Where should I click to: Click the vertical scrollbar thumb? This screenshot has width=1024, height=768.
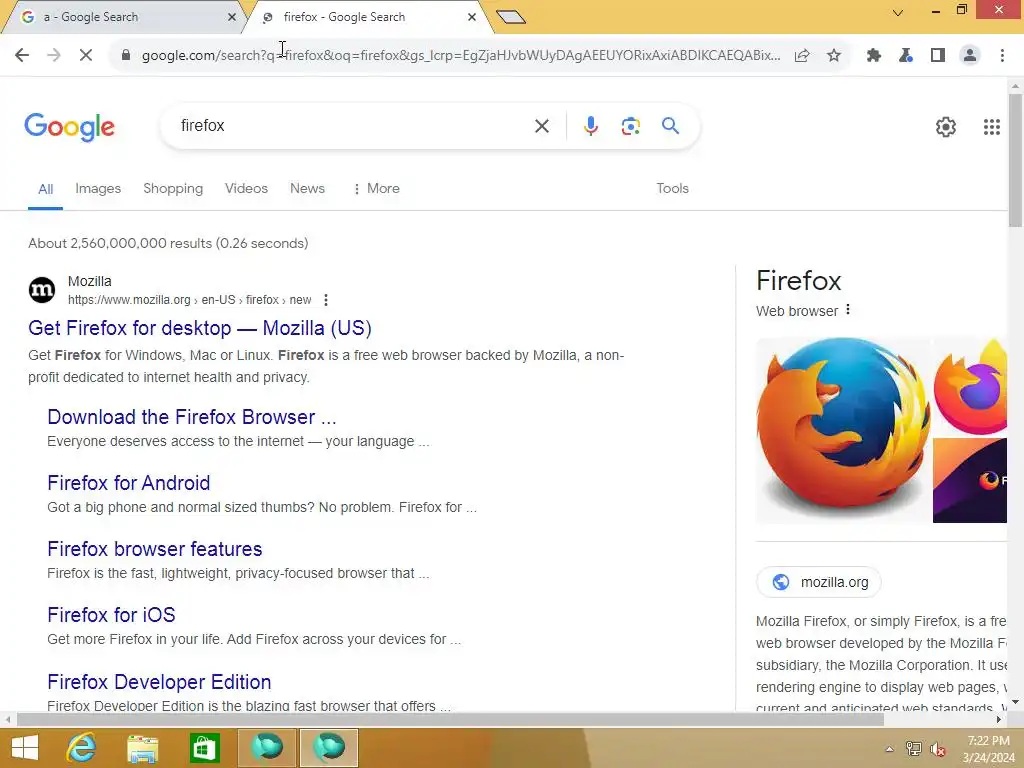pos(1015,160)
